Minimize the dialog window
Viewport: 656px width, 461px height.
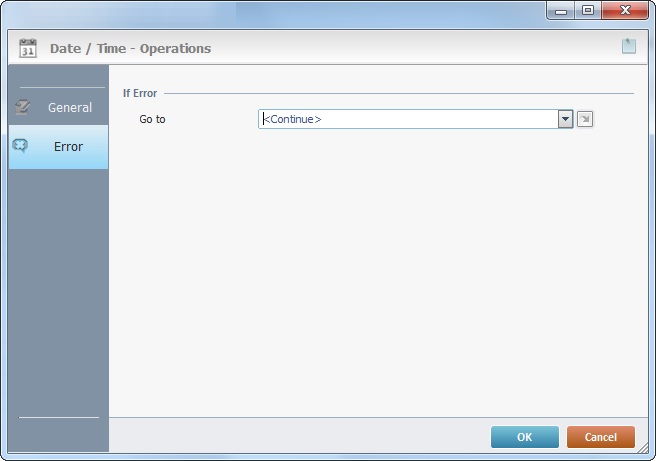click(x=562, y=10)
